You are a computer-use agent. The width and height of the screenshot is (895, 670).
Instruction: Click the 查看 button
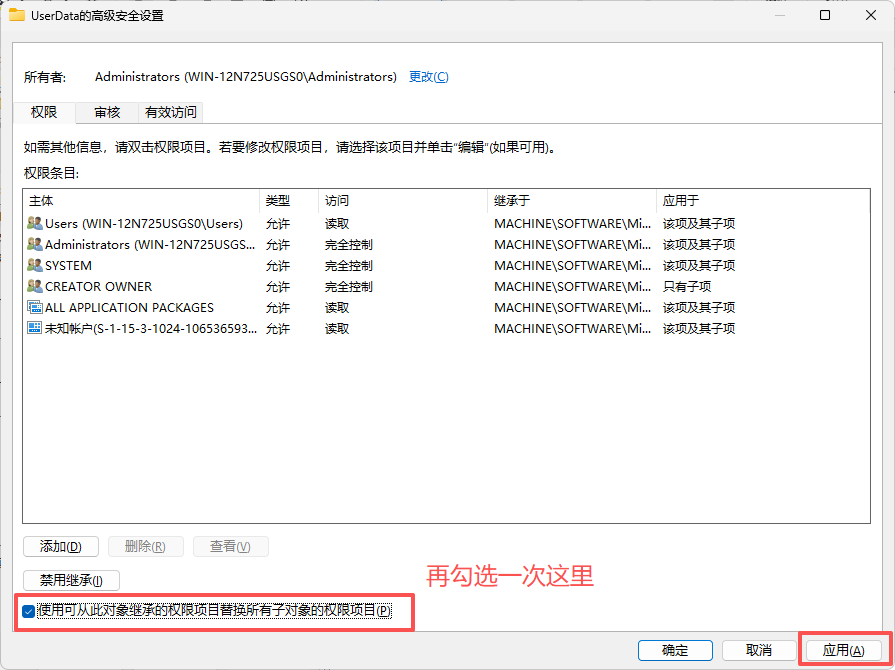tap(230, 546)
